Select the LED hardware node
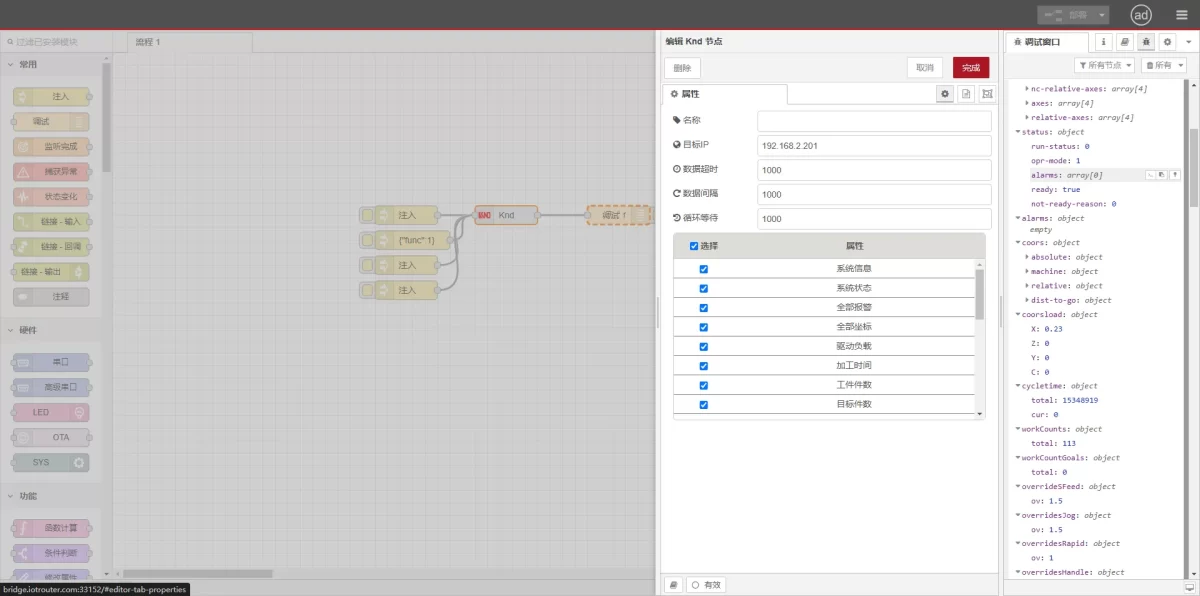The height and width of the screenshot is (596, 1200). (x=49, y=412)
